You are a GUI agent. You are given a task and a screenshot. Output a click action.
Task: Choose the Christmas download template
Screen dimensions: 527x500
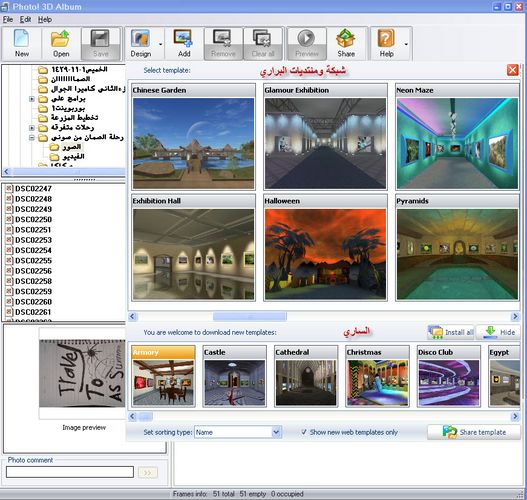point(377,376)
